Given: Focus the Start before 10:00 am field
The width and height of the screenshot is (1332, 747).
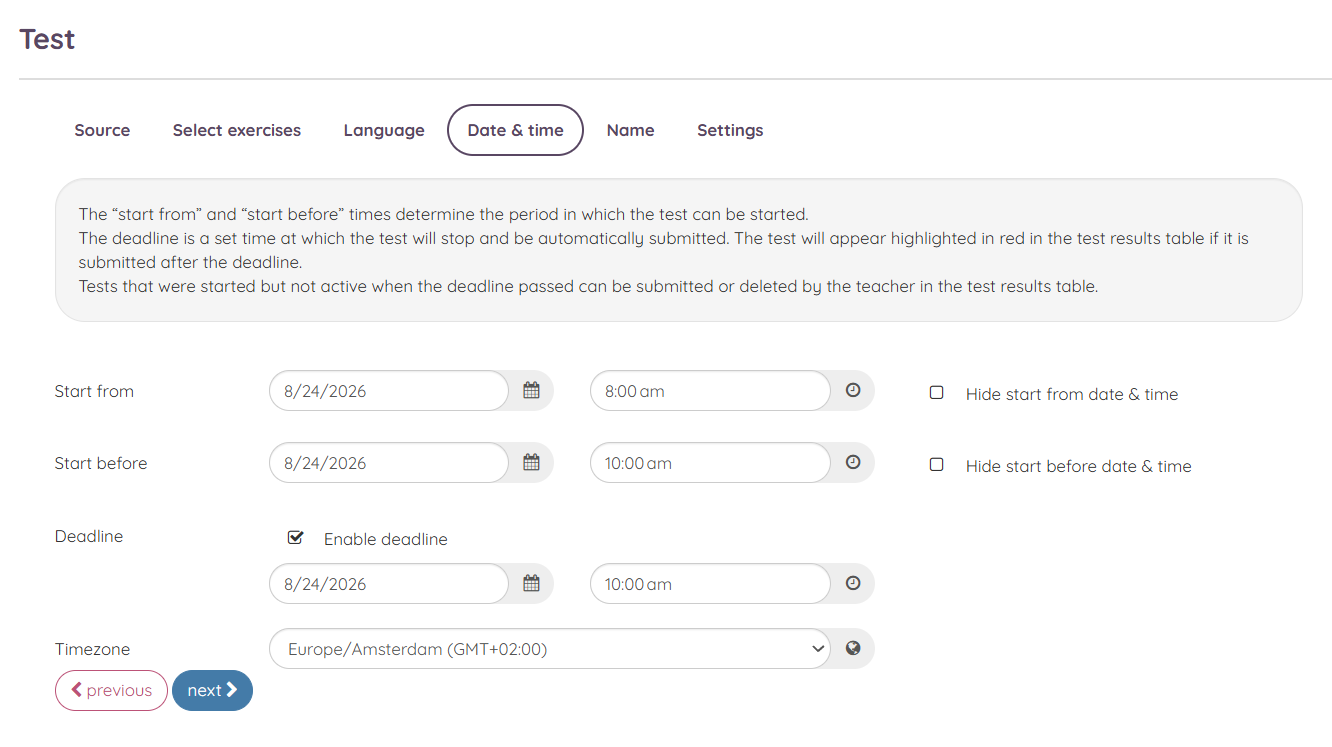Looking at the screenshot, I should [x=710, y=463].
